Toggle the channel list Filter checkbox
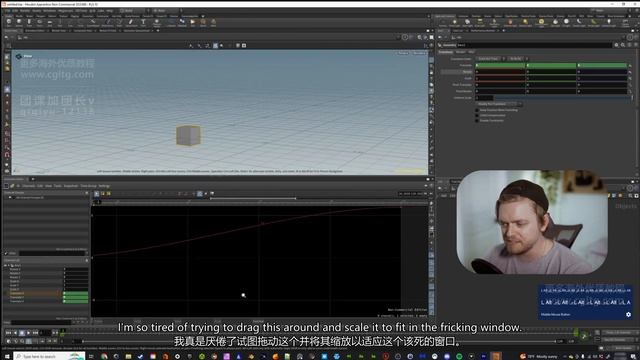The height and width of the screenshot is (360, 640). coord(6,253)
